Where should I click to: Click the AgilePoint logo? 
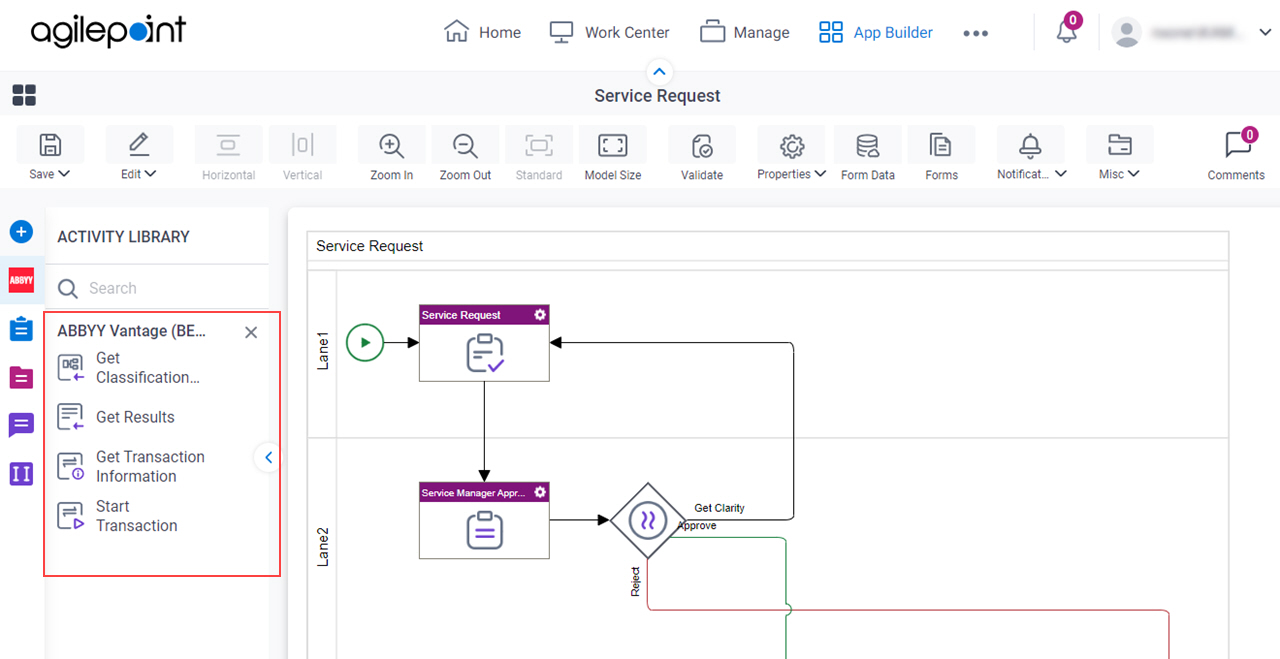point(108,31)
